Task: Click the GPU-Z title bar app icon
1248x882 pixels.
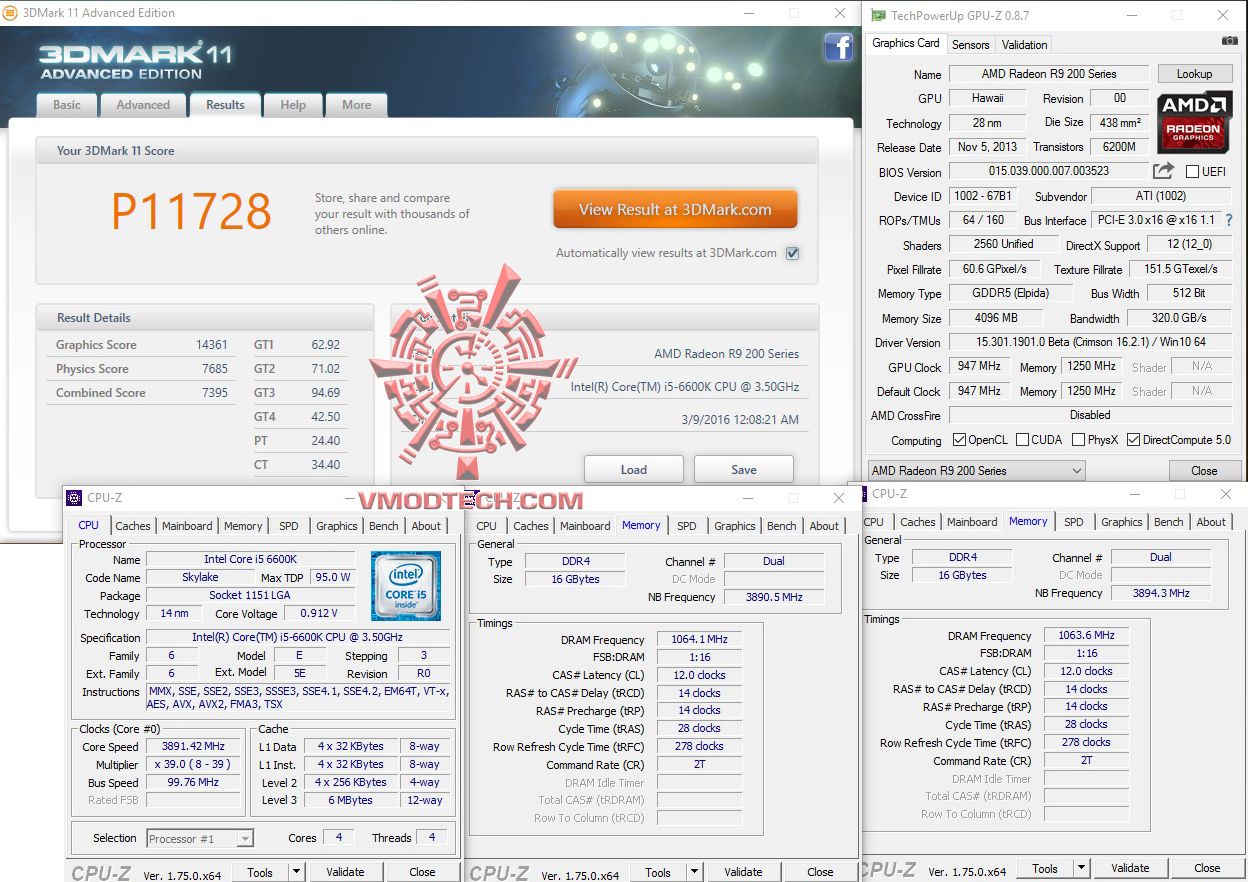Action: (878, 15)
